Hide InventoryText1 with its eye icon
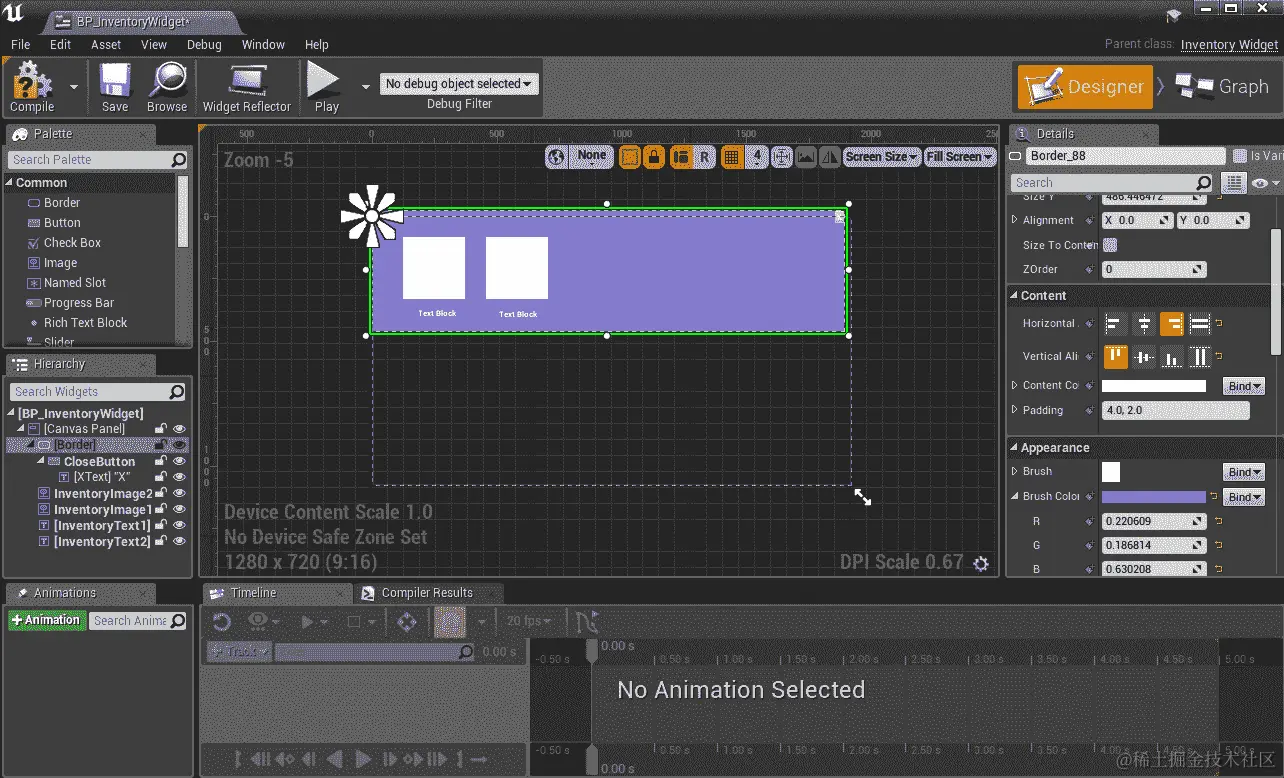 coord(179,526)
